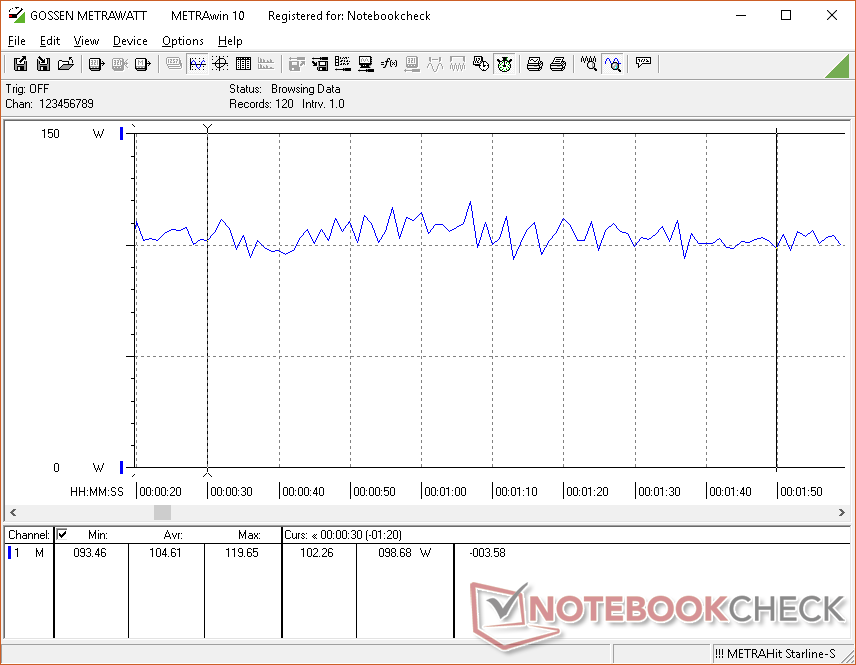Image resolution: width=856 pixels, height=665 pixels.
Task: Print the chart via graph printer icon
Action: tap(534, 64)
